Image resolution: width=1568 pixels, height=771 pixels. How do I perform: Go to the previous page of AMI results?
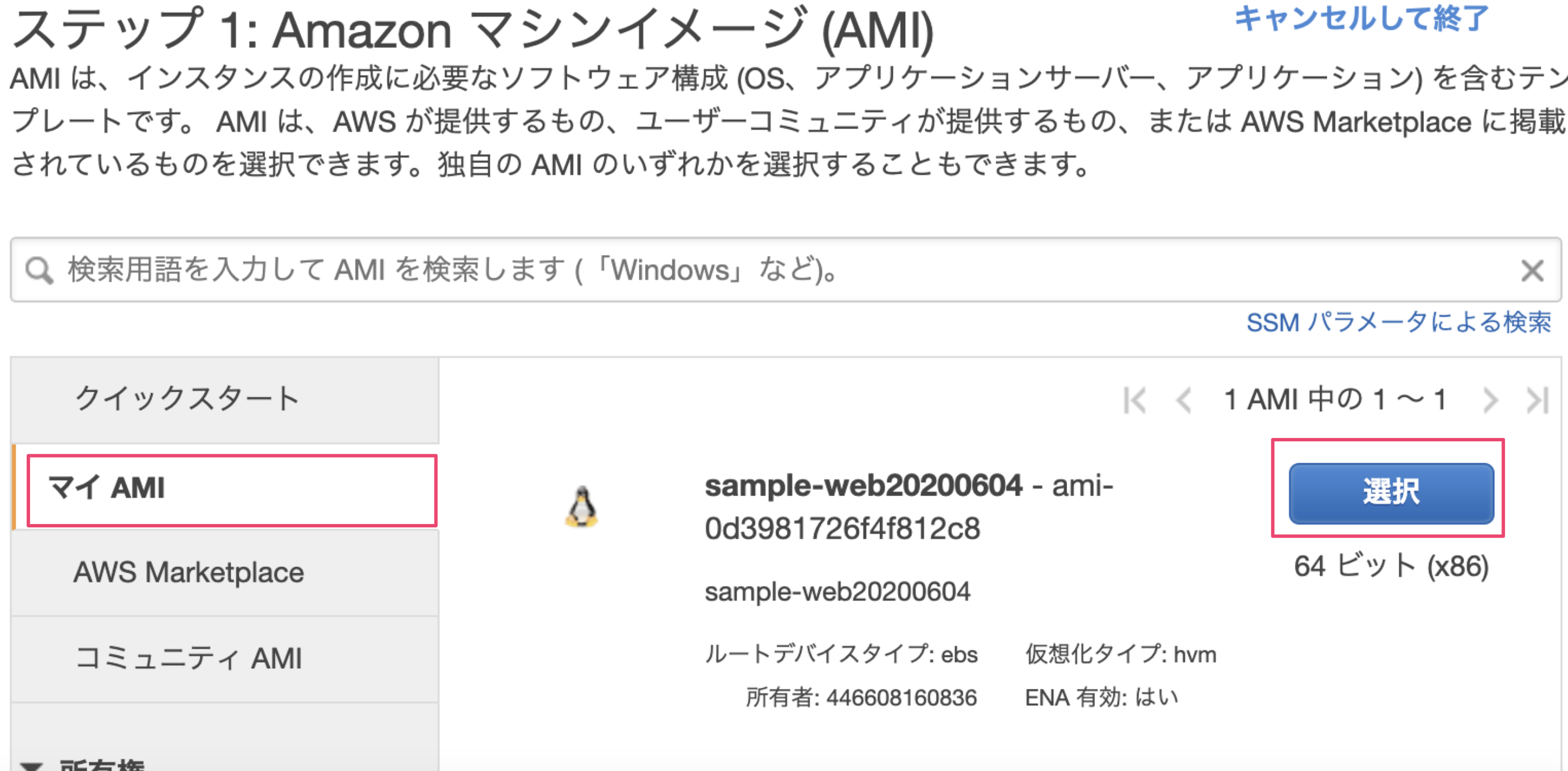[1184, 401]
